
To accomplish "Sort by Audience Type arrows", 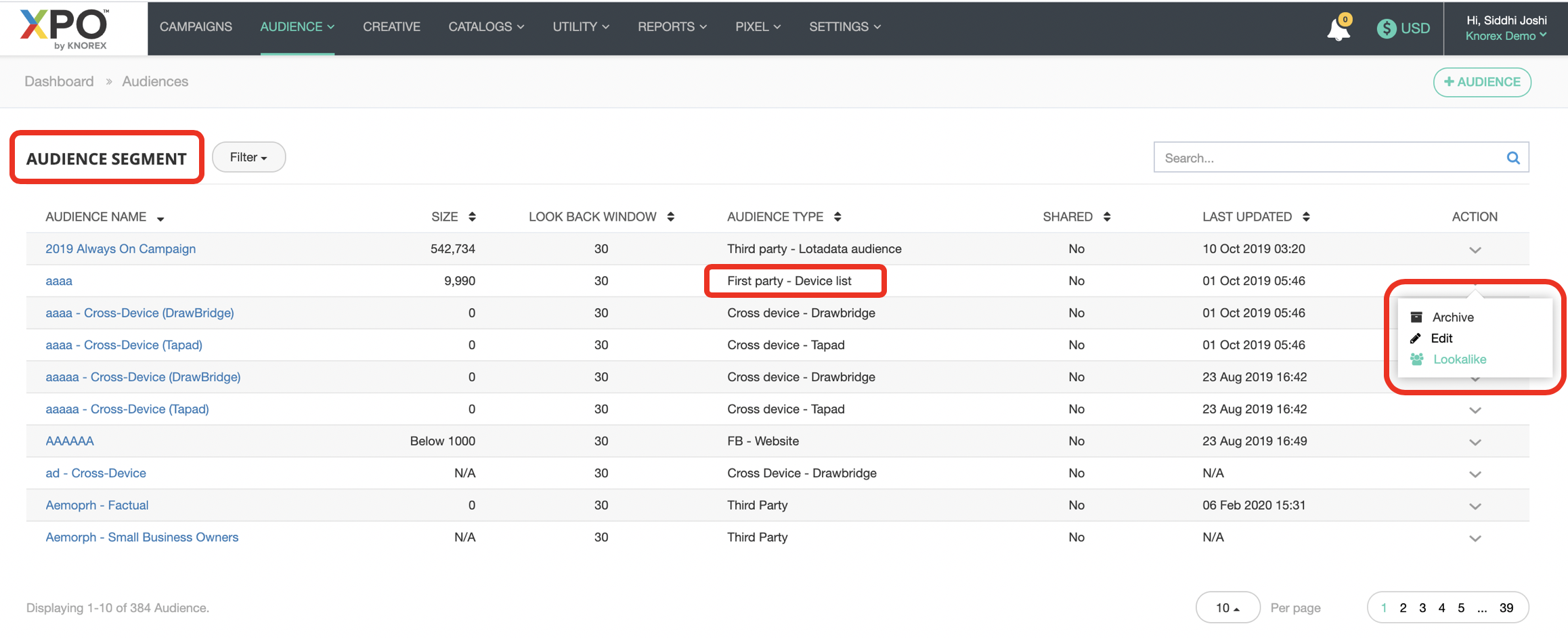I will [x=837, y=217].
